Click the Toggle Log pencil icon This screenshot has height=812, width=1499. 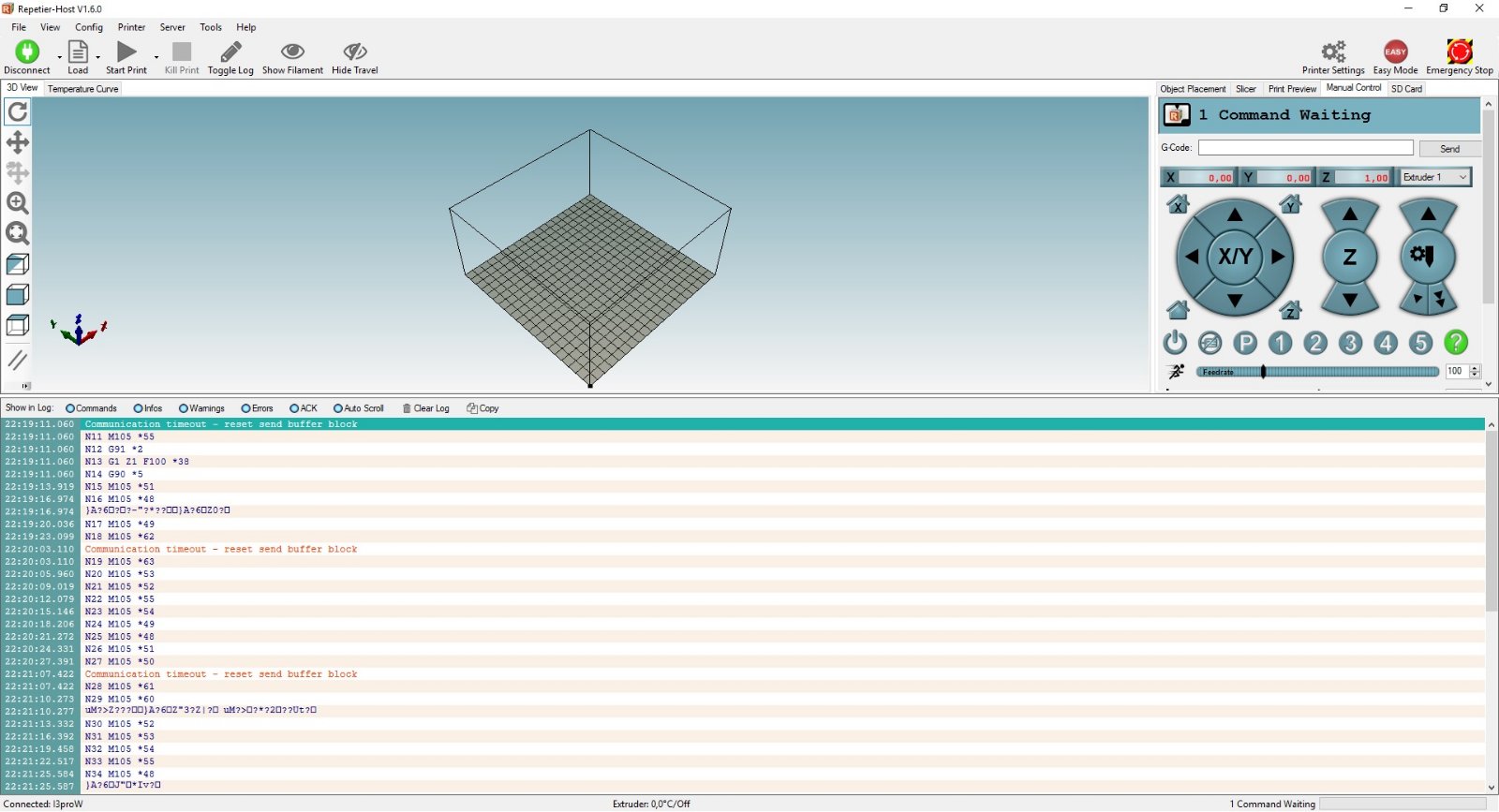(x=230, y=52)
